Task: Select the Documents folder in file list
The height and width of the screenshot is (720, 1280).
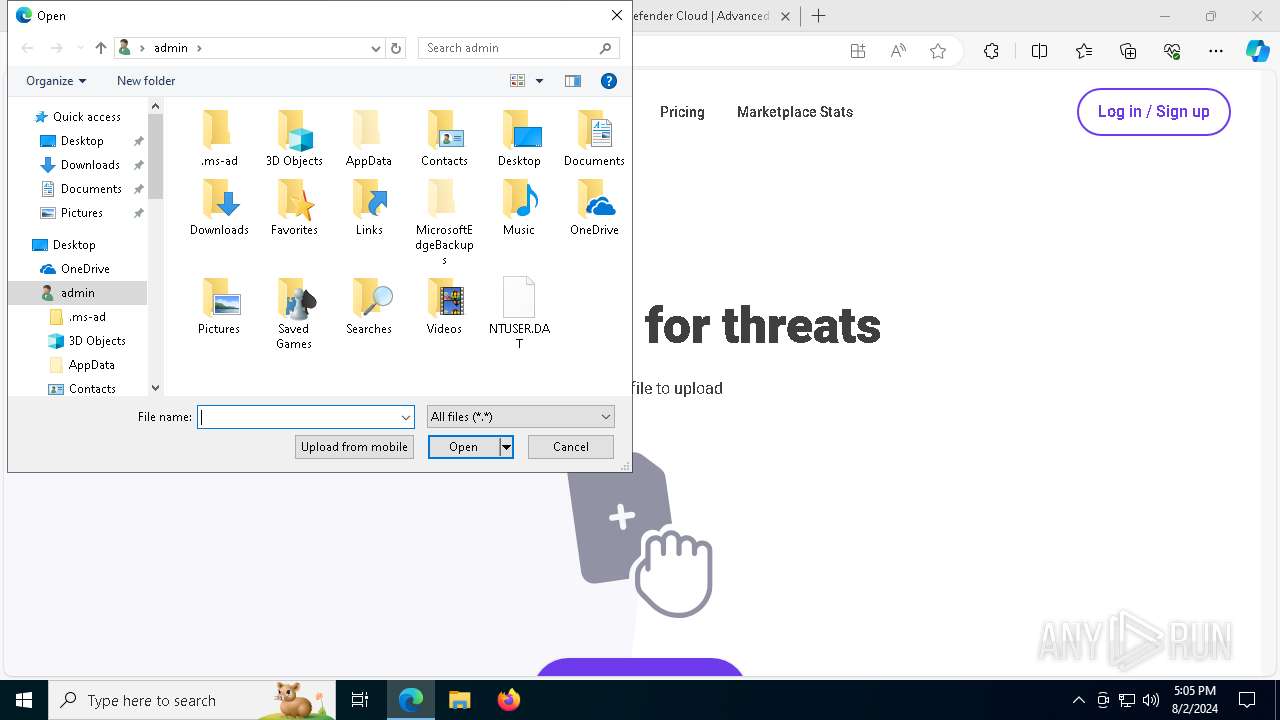Action: pyautogui.click(x=594, y=138)
